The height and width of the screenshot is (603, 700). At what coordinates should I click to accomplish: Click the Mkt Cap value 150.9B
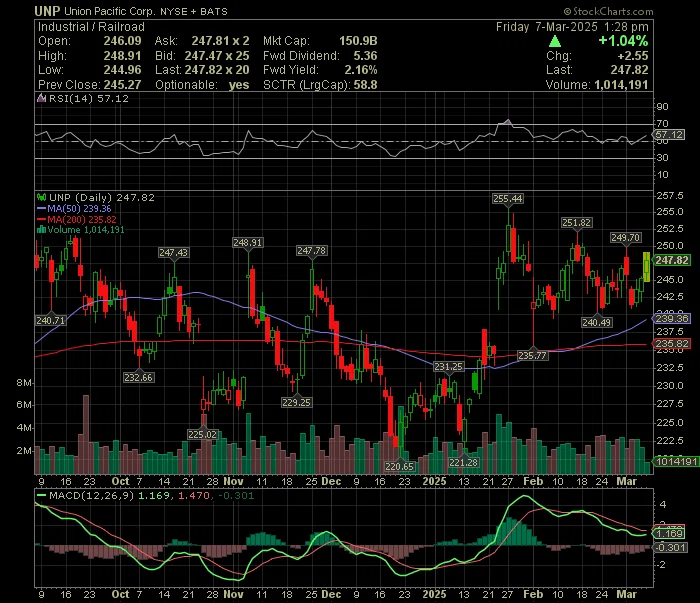click(358, 41)
